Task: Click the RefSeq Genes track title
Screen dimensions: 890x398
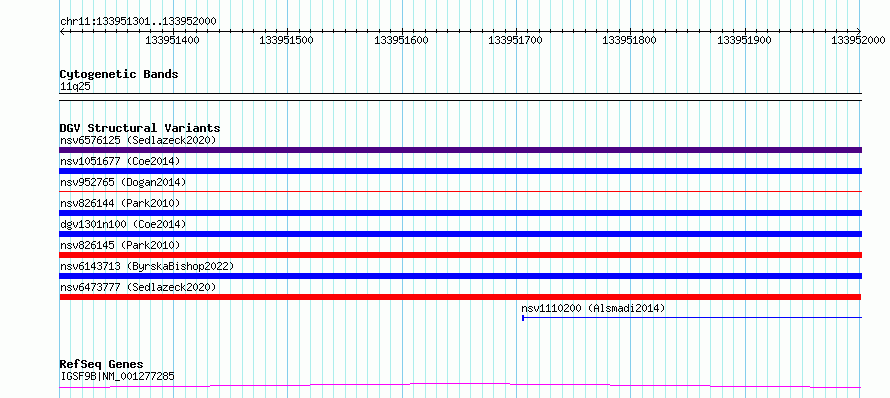Action: [101, 365]
